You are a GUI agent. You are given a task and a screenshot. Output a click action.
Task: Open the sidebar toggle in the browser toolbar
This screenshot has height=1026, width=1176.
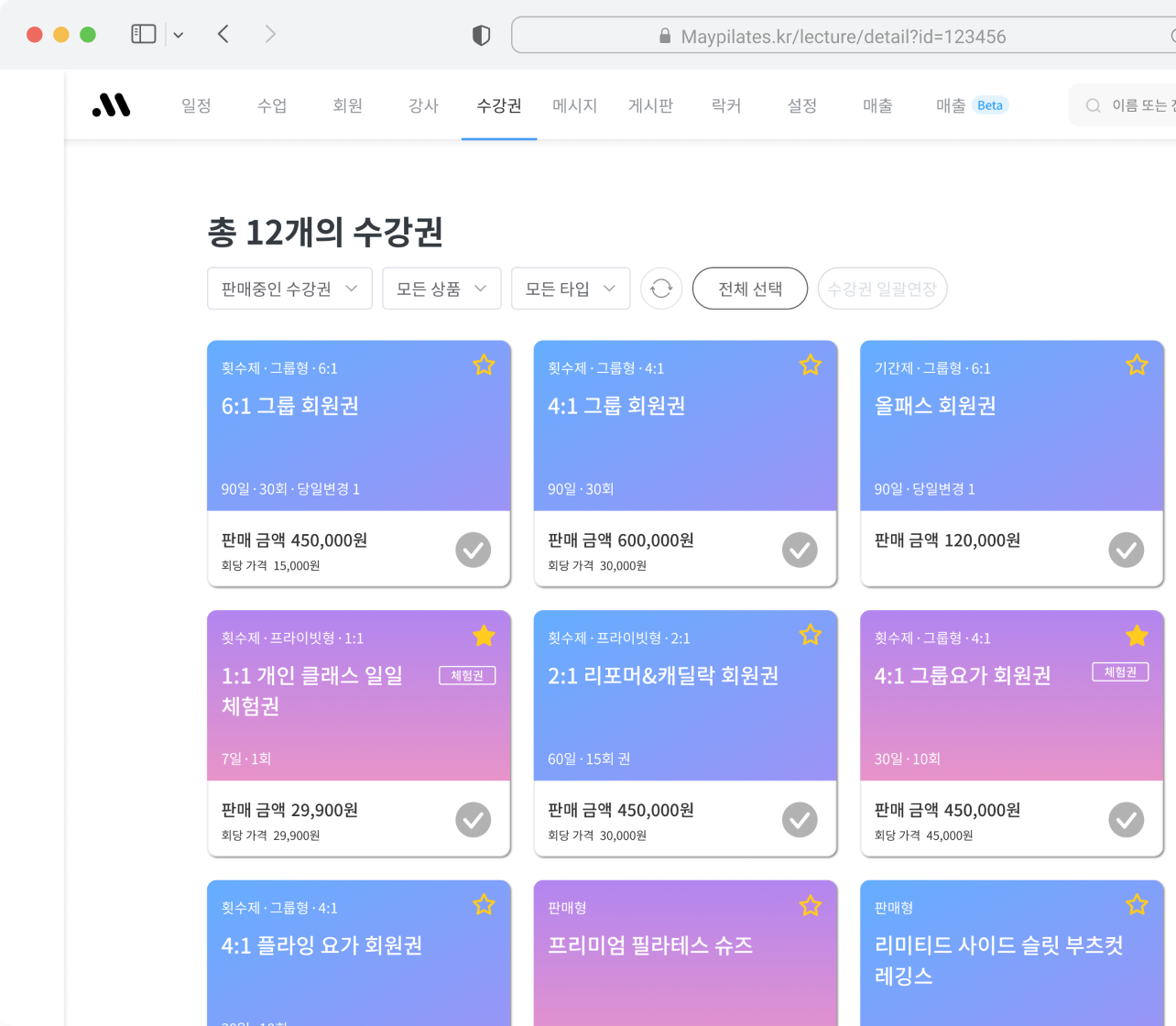[144, 34]
